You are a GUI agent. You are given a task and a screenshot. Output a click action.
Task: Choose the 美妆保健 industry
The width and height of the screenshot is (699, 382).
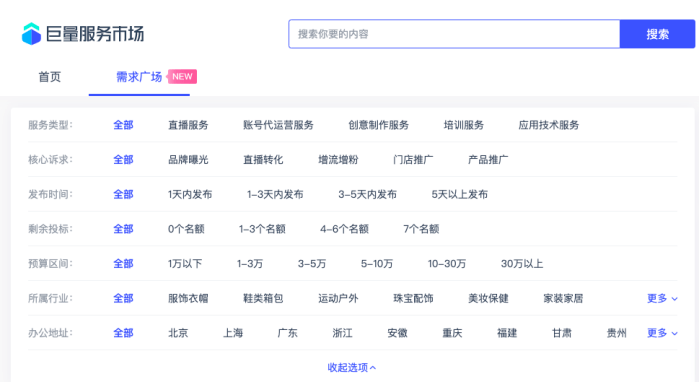tap(488, 298)
